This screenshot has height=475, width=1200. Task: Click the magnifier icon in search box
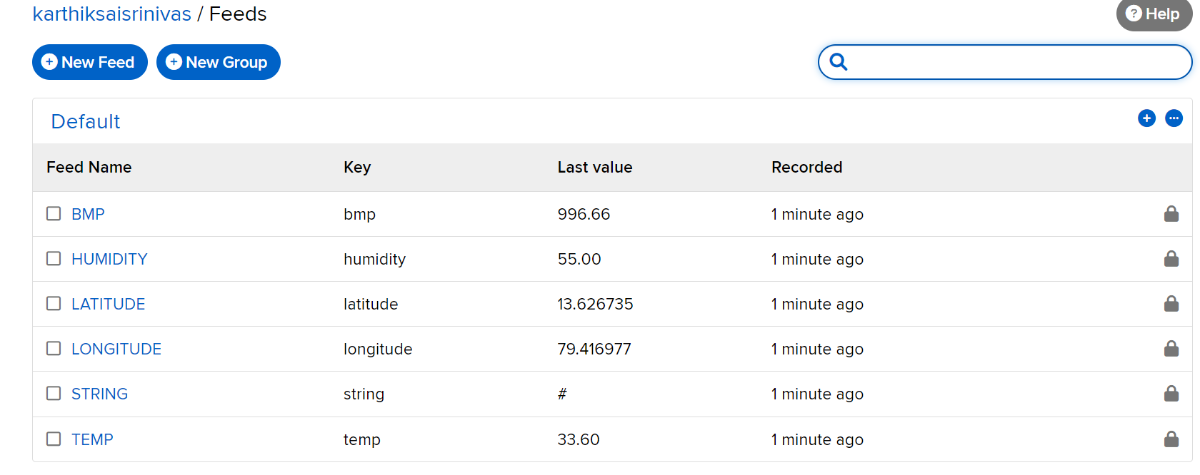tap(839, 62)
